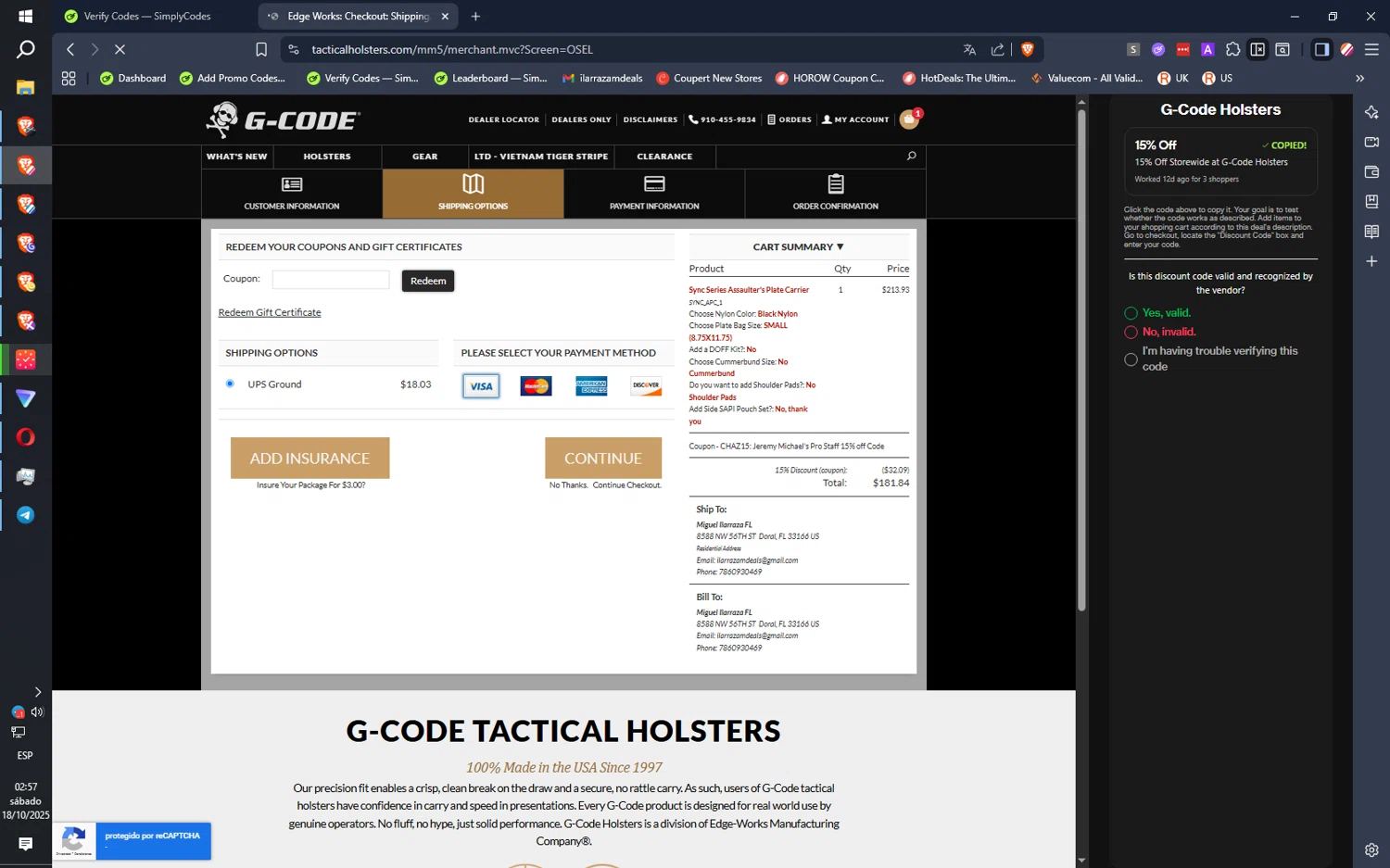
Task: Open the Holsters menu
Action: point(327,157)
